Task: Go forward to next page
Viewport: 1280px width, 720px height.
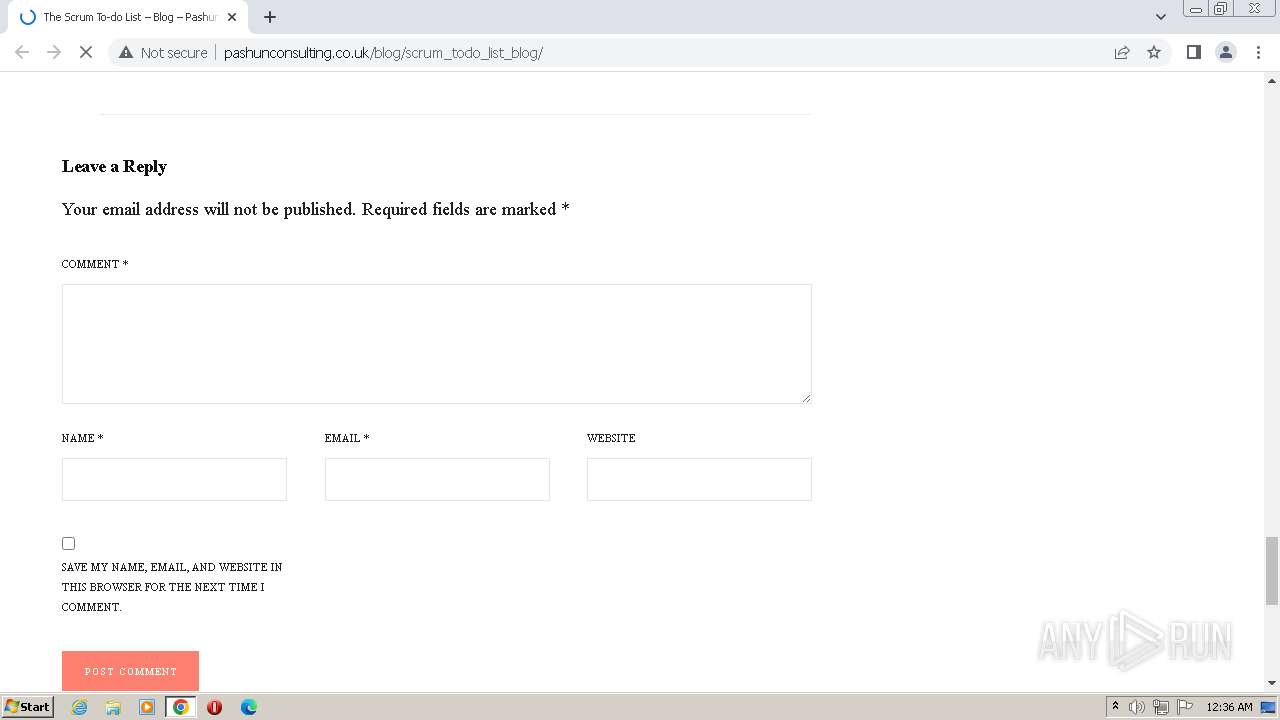Action: click(x=54, y=52)
